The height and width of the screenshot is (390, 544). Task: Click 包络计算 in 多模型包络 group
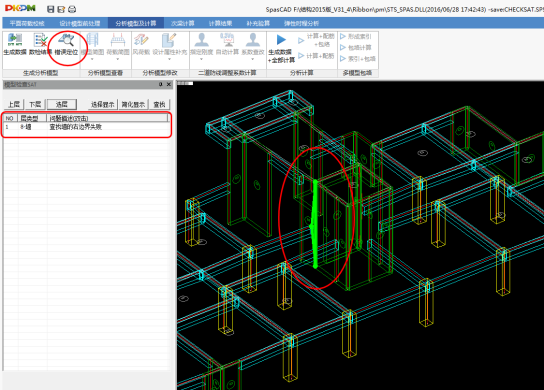coord(356,48)
